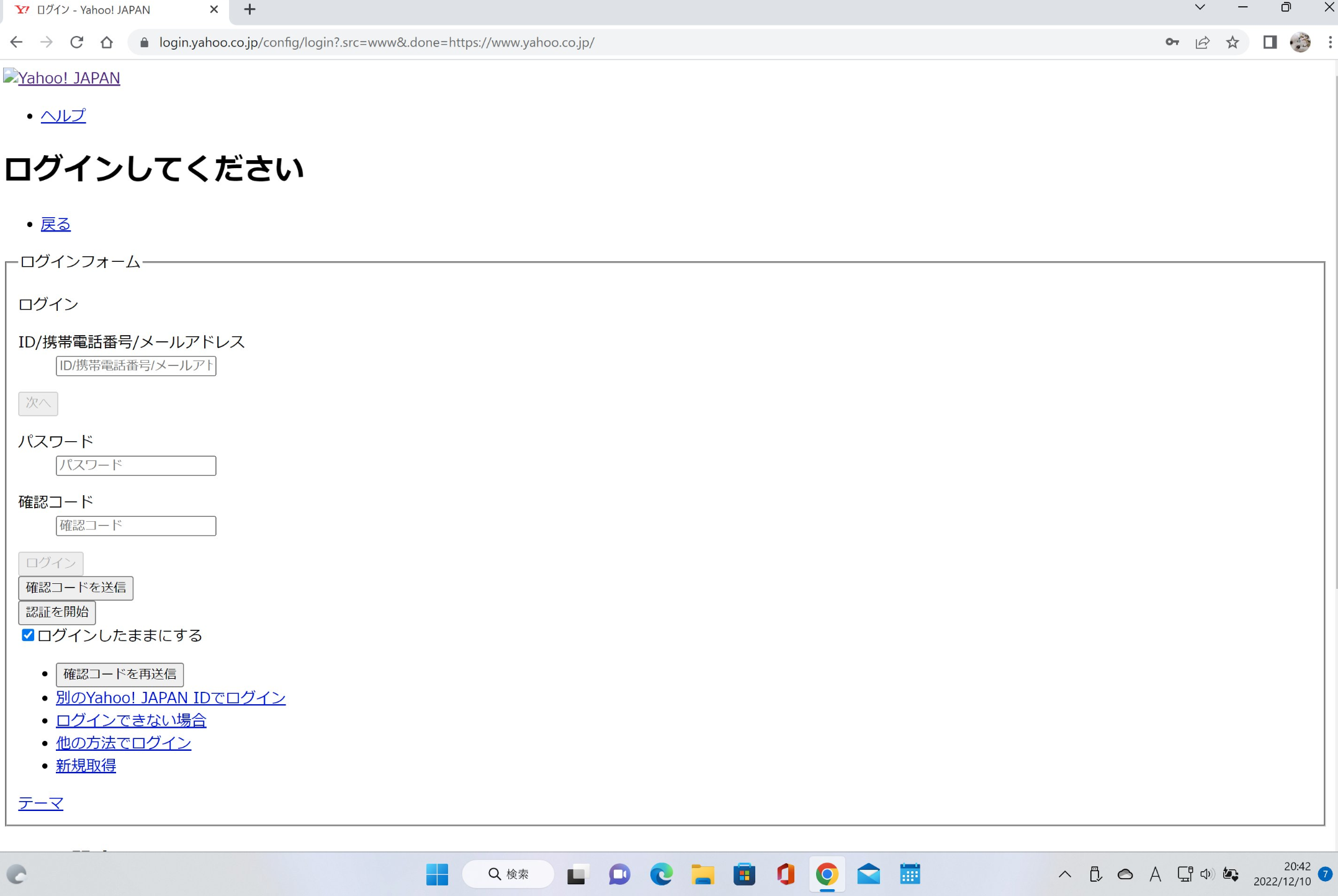The height and width of the screenshot is (896, 1338).
Task: Click 確認コードを送信 button
Action: point(76,588)
